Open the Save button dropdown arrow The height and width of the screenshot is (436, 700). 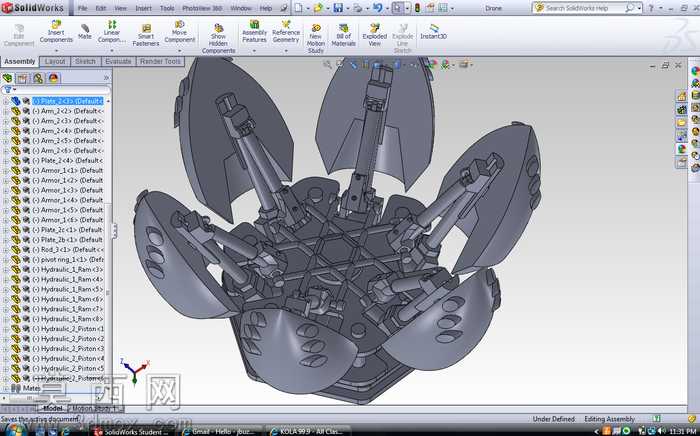pyautogui.click(x=346, y=8)
